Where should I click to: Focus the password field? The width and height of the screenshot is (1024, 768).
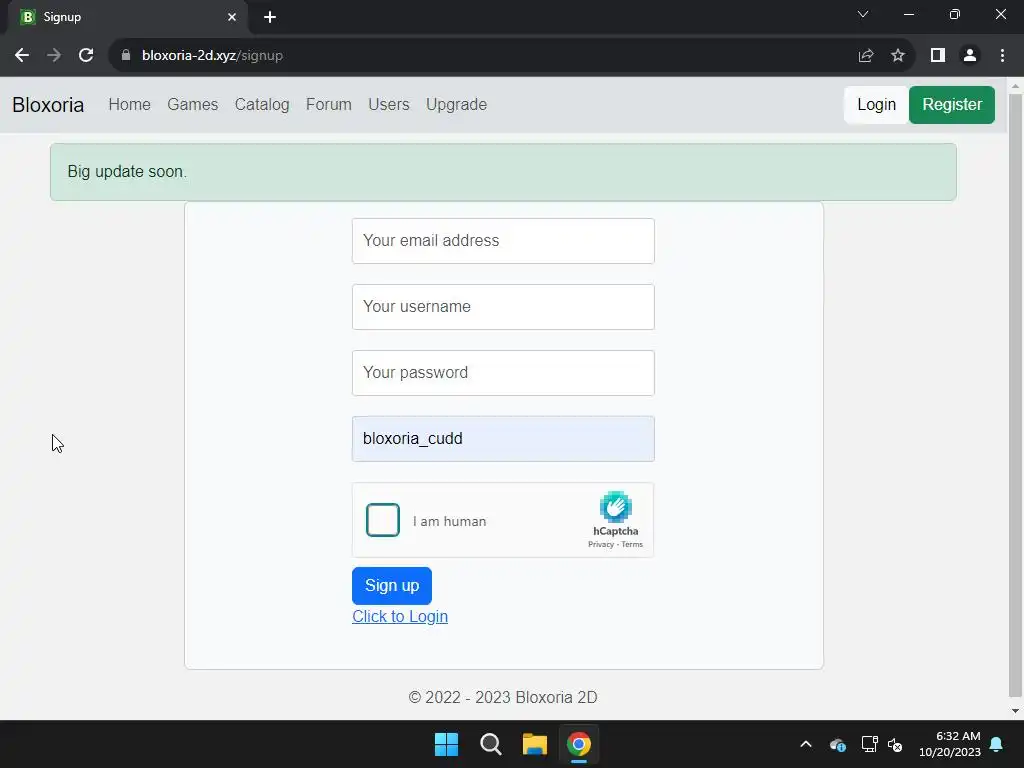[503, 373]
